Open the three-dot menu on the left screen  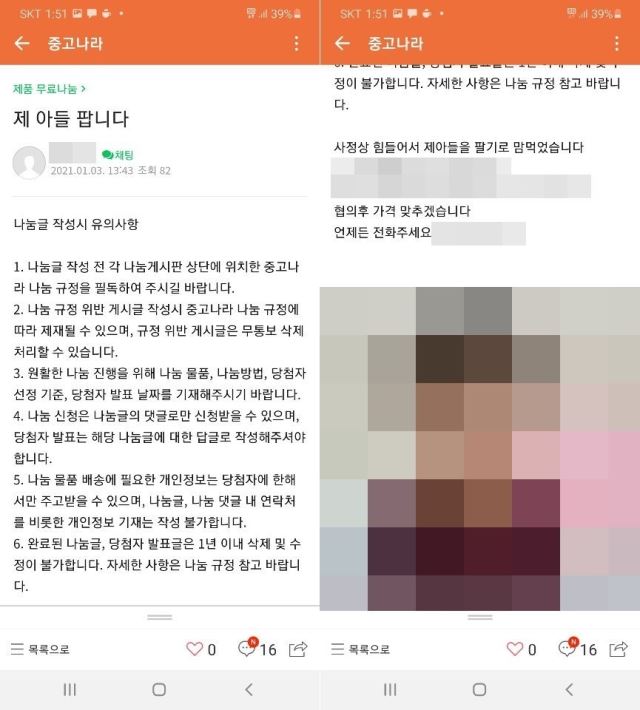pos(296,43)
